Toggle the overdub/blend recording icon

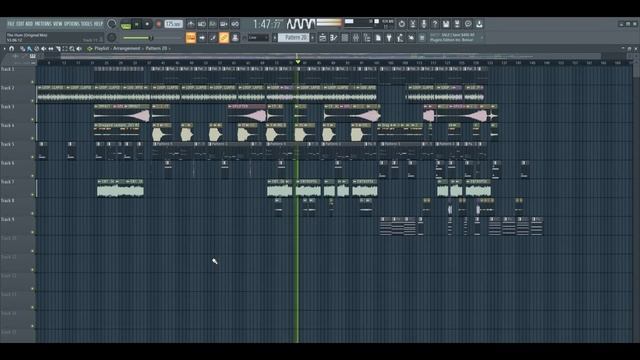[x=224, y=24]
